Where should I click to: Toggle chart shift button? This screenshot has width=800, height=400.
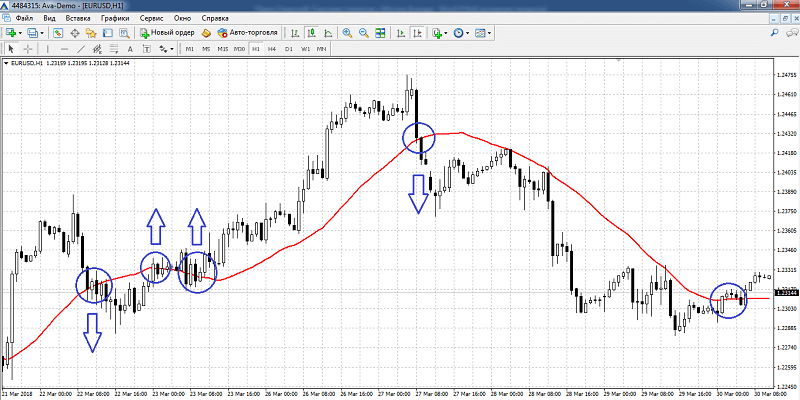(417, 33)
